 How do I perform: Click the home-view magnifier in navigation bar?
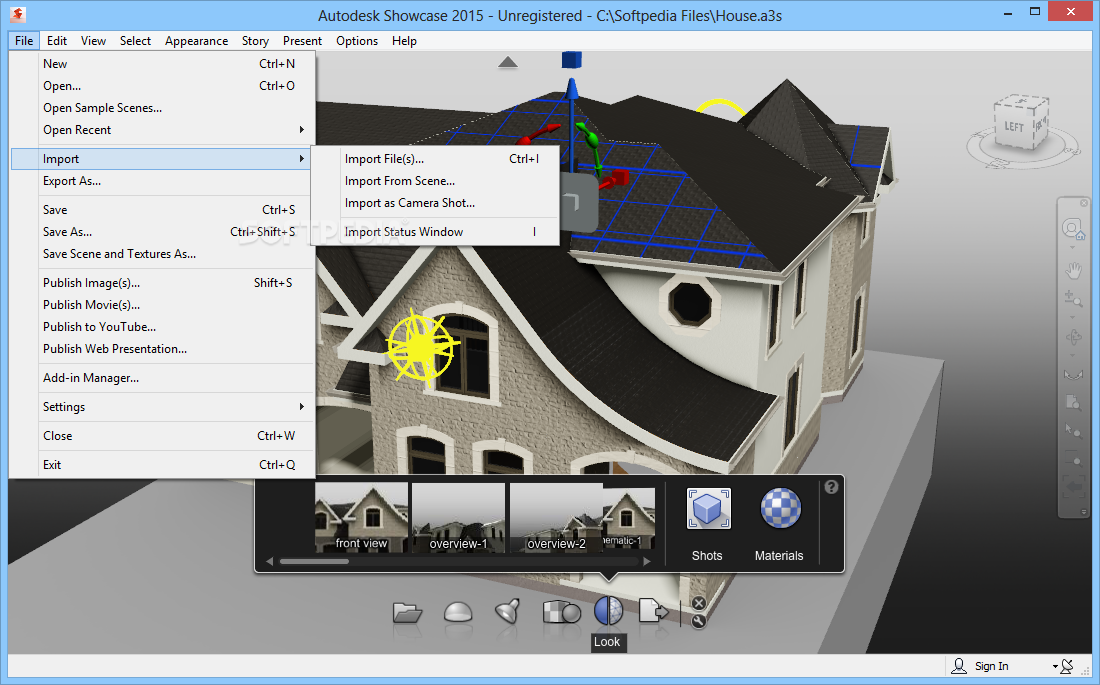[1073, 227]
